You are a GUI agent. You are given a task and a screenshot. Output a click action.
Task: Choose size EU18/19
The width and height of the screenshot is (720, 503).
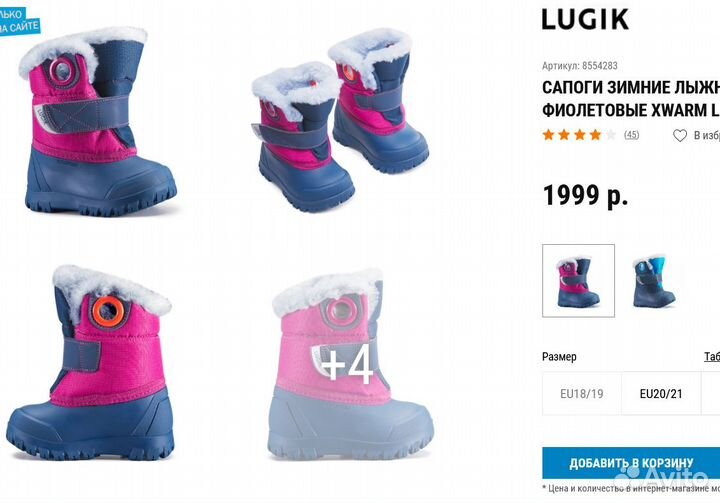pos(581,394)
